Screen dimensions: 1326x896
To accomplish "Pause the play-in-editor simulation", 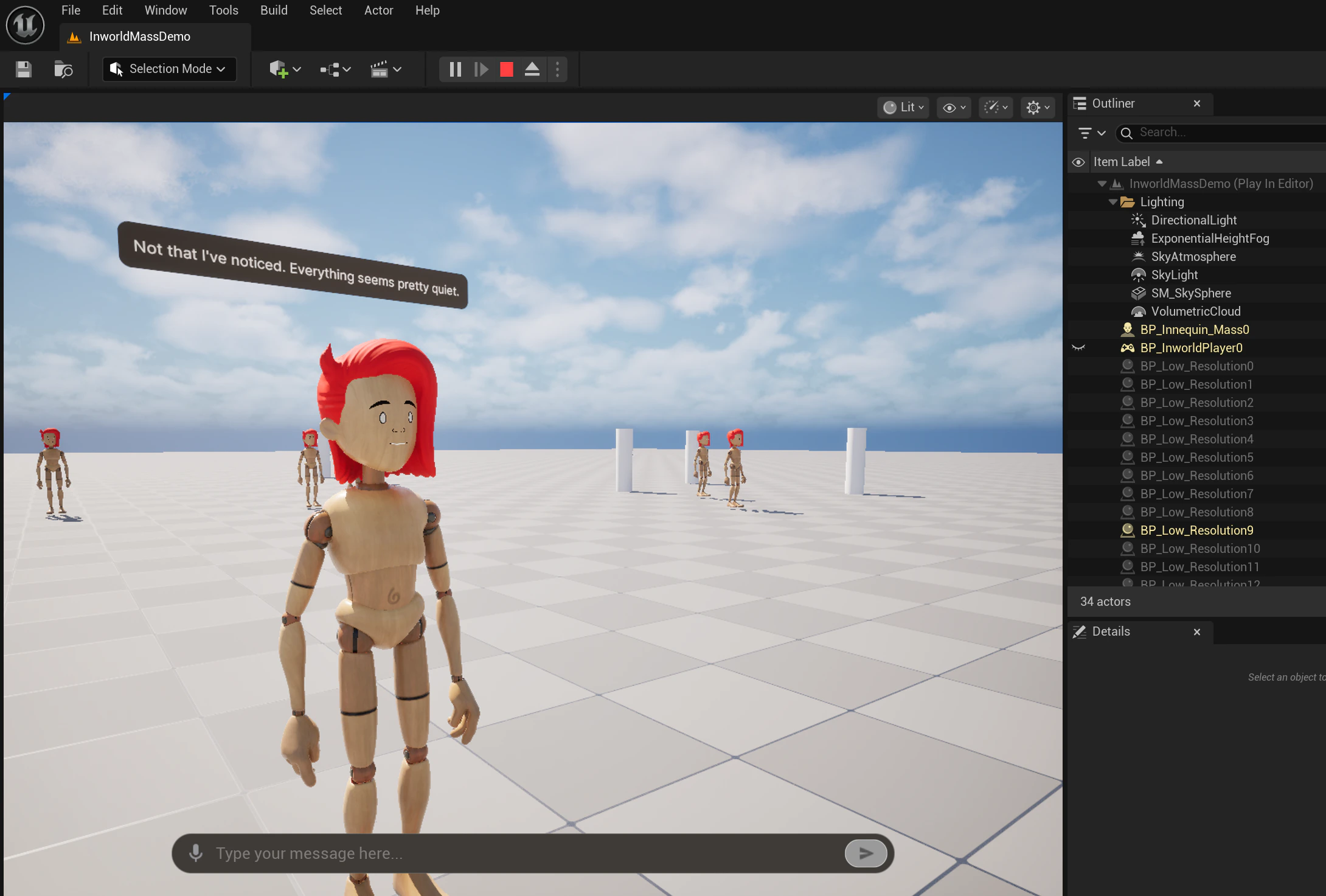I will [x=455, y=69].
